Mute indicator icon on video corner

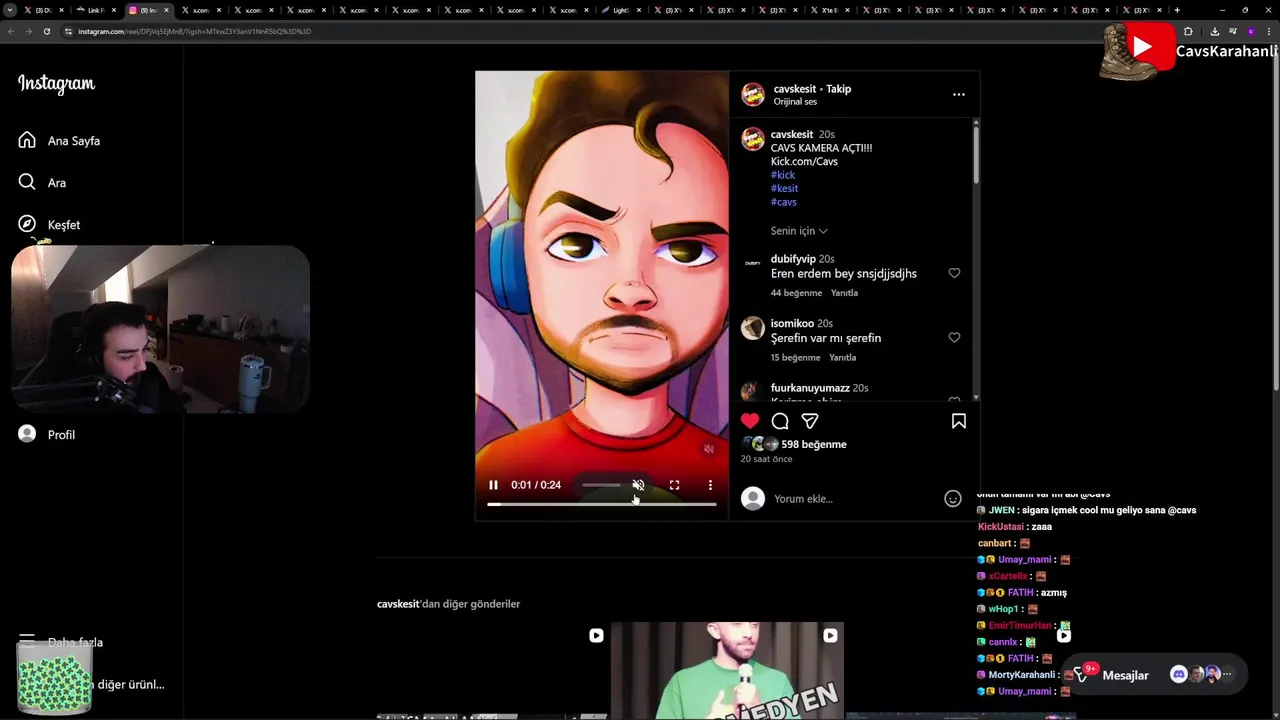point(708,450)
